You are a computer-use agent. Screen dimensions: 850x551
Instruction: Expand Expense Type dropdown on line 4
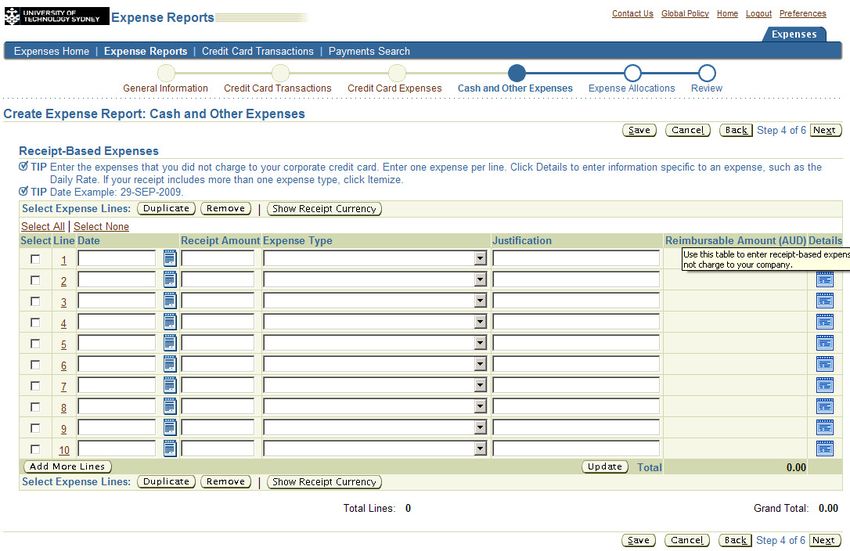[480, 322]
